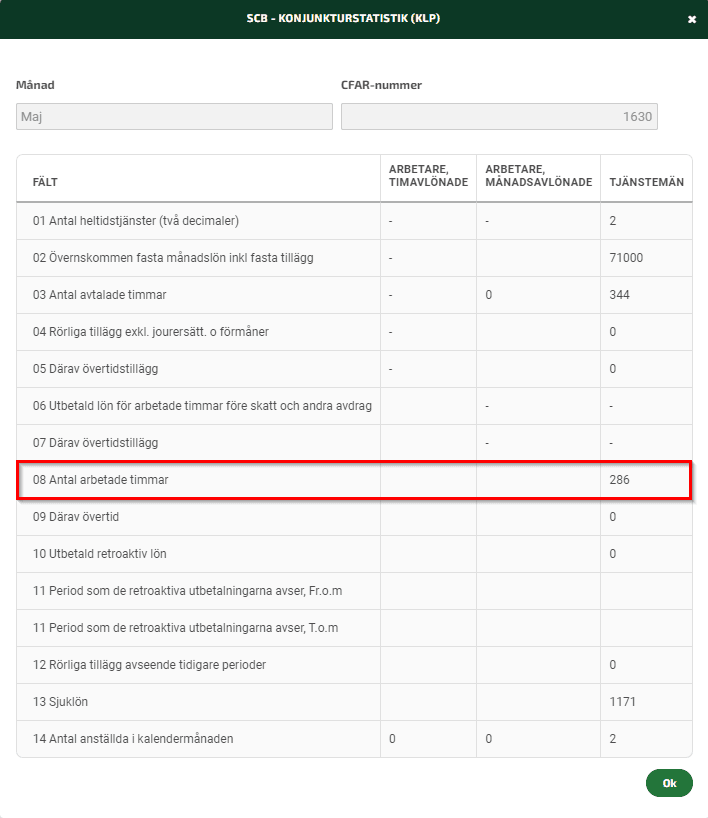Click the FÄLT column header
708x818 pixels.
coord(45,182)
